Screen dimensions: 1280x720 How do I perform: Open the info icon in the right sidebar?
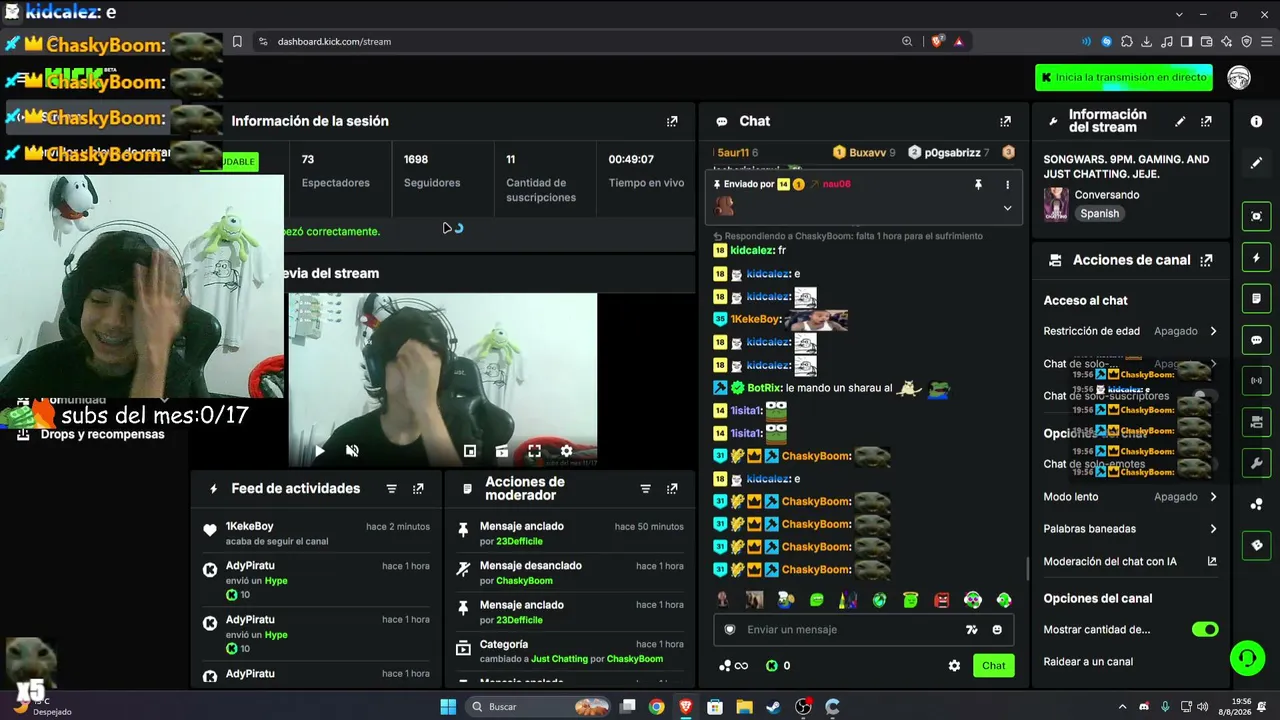[x=1256, y=121]
